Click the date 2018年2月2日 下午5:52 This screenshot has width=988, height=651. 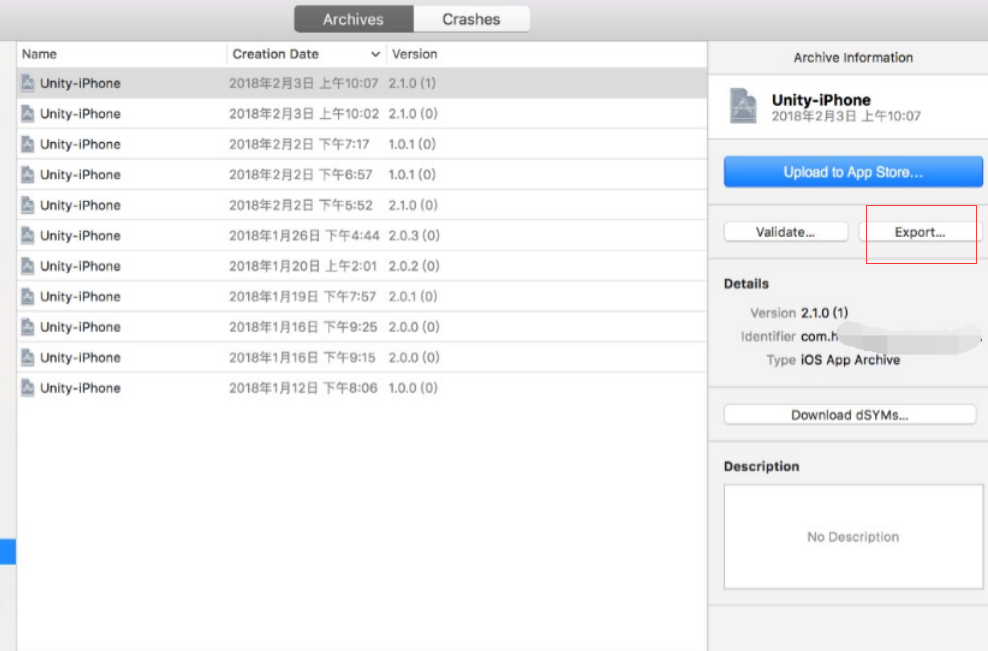[x=301, y=205]
